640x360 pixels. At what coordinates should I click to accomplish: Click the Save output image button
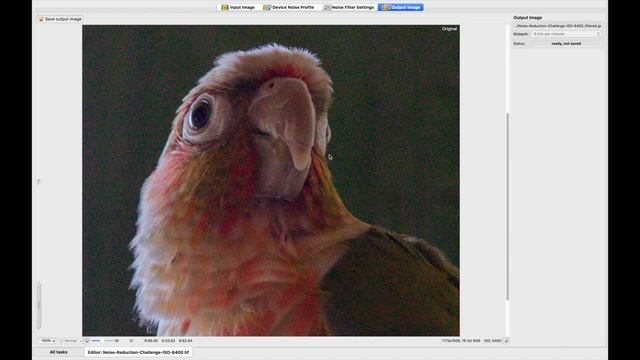tap(60, 19)
